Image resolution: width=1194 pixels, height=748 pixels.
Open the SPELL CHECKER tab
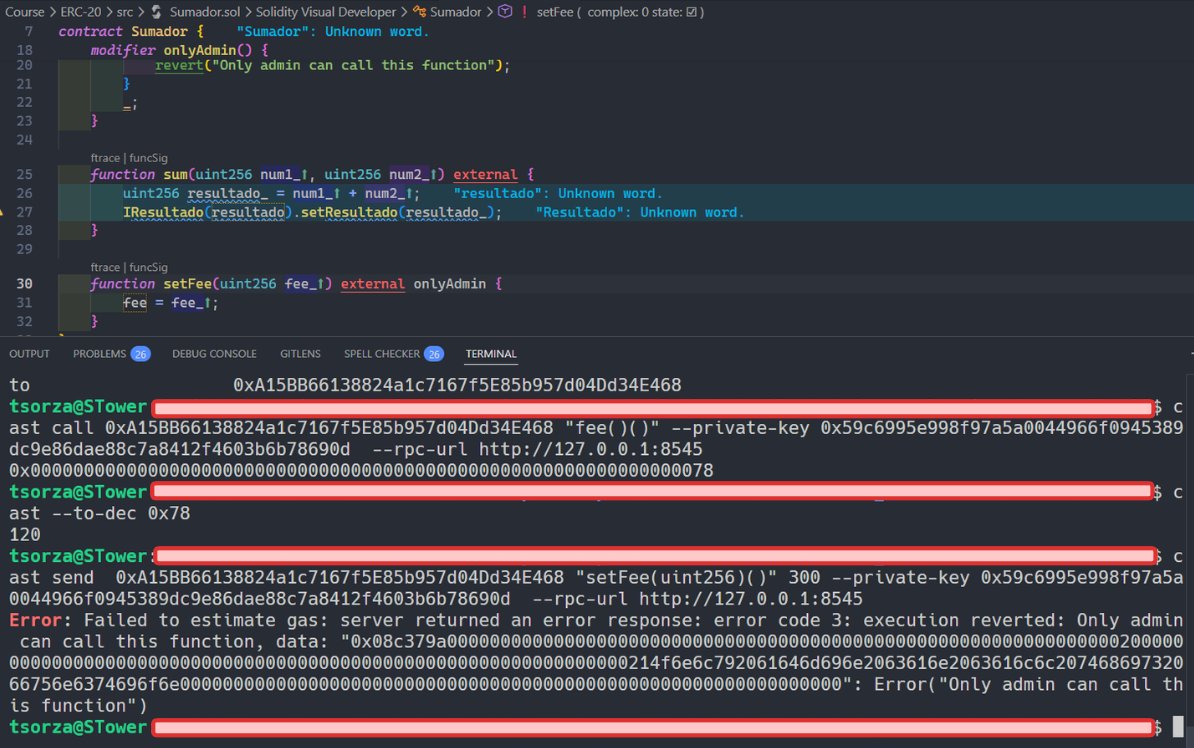click(x=382, y=353)
